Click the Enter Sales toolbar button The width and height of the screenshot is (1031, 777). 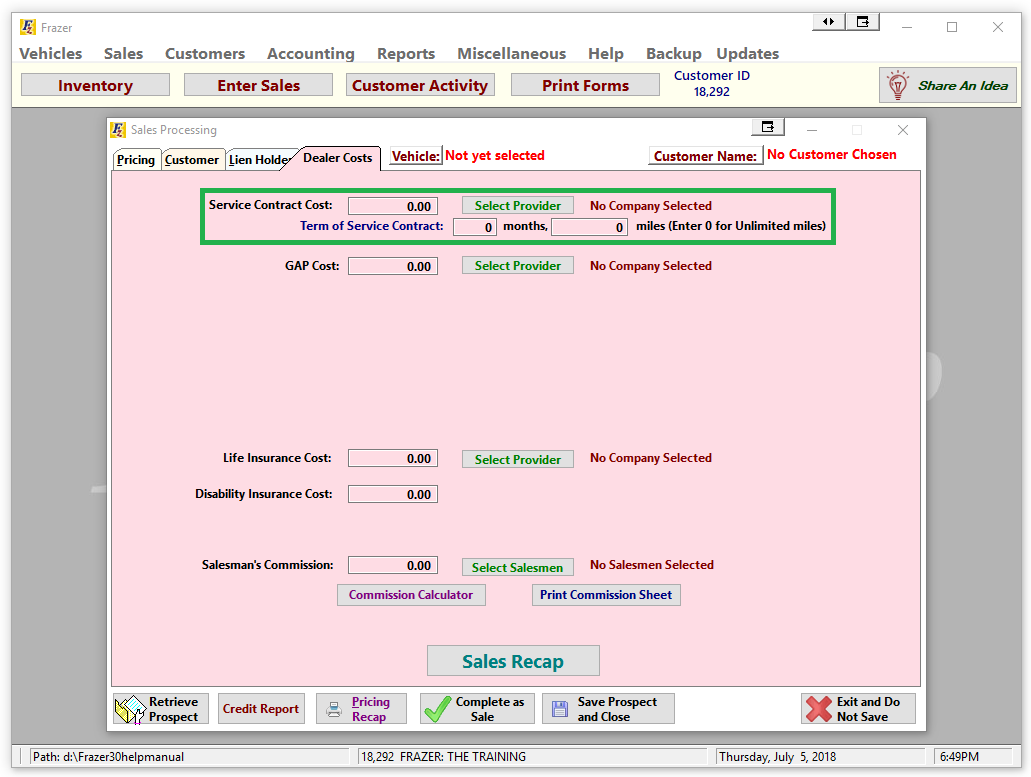pos(258,85)
